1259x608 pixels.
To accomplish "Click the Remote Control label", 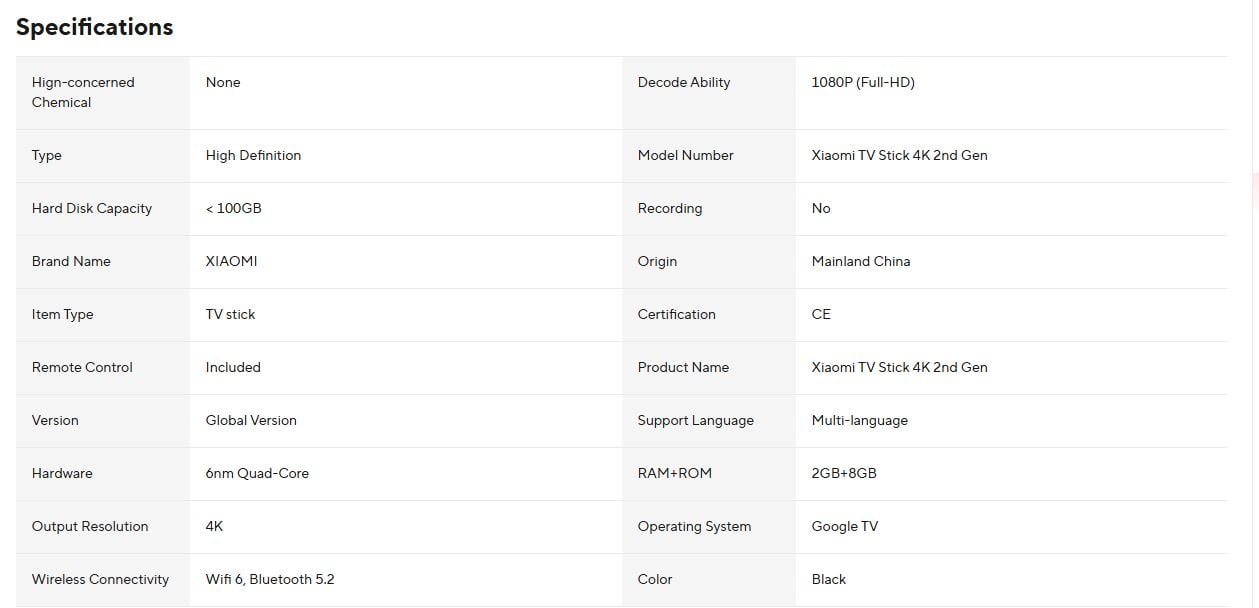I will coord(82,367).
